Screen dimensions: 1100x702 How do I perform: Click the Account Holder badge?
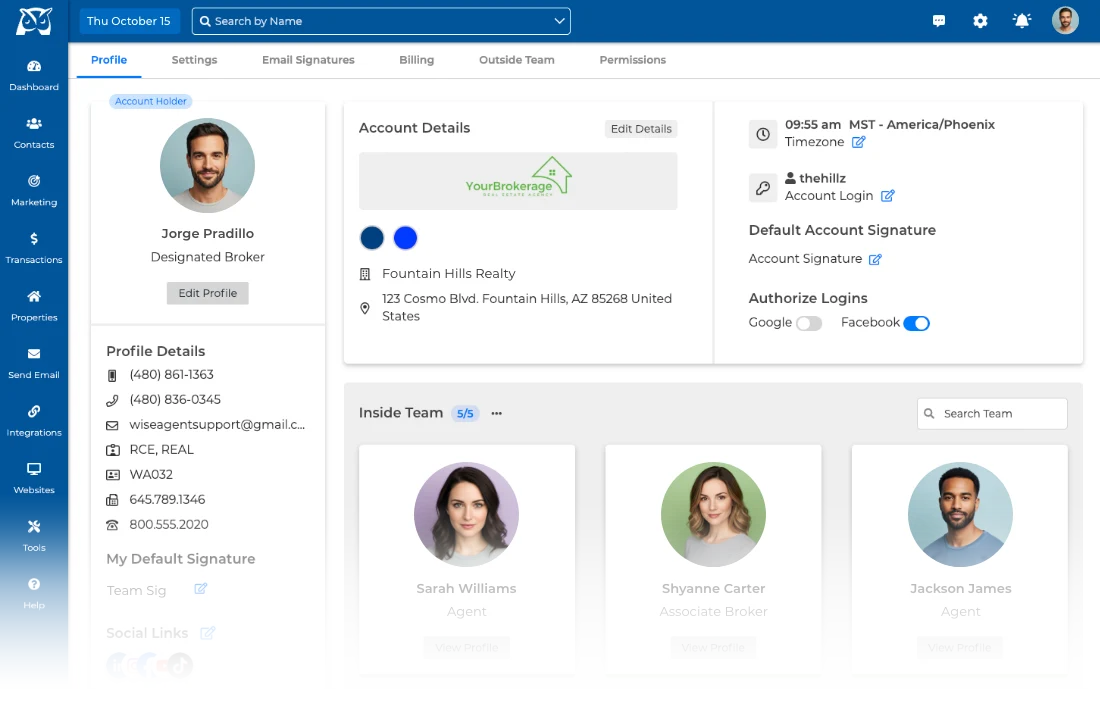pyautogui.click(x=151, y=102)
